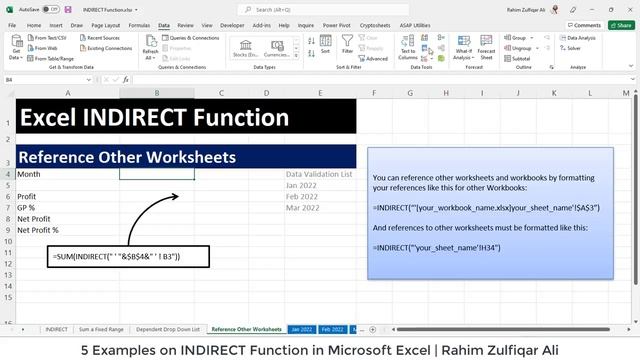This screenshot has height=360, width=640.
Task: Open Recent Sources
Action: tap(100, 38)
